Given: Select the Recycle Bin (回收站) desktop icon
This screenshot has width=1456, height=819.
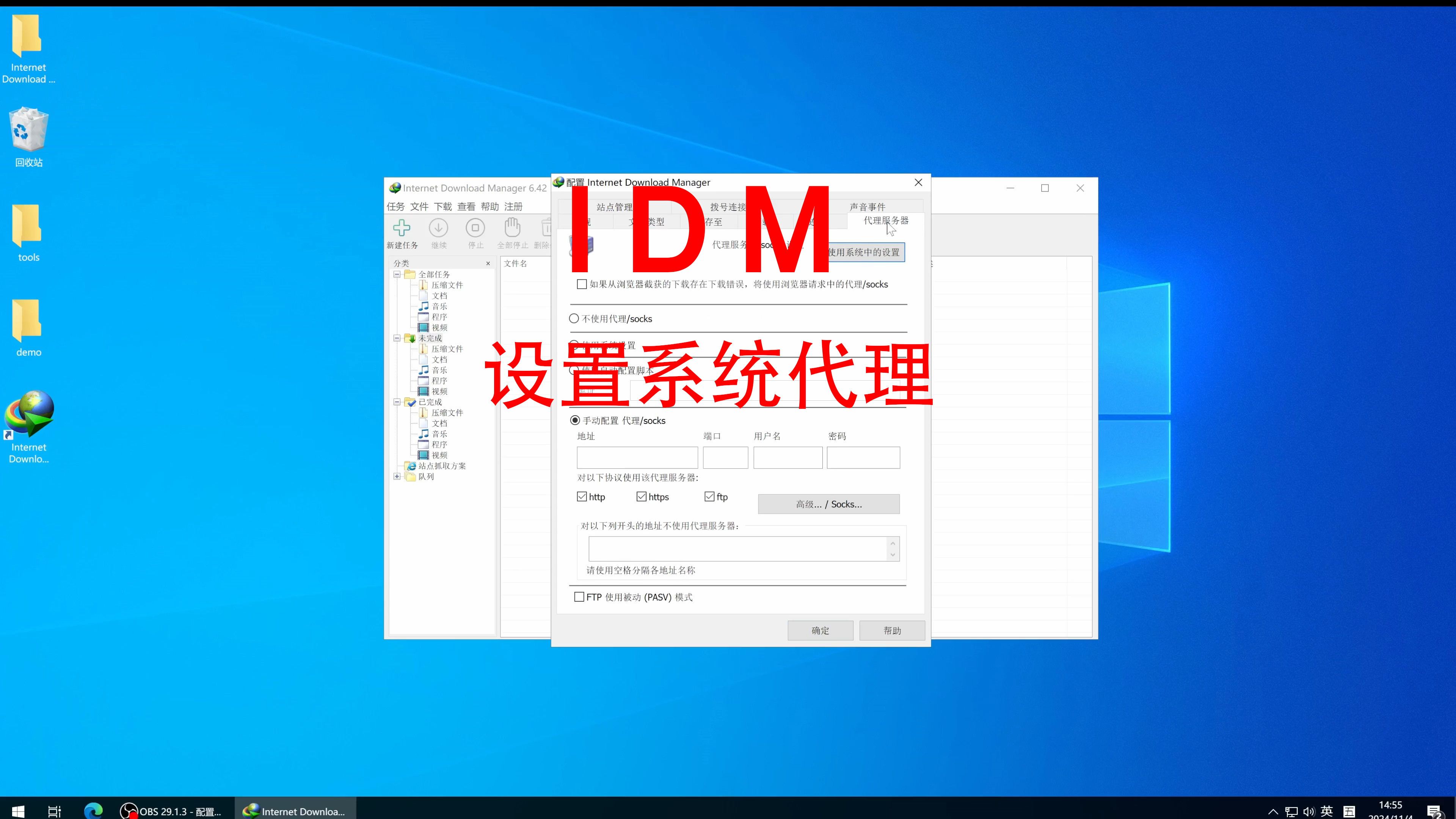Looking at the screenshot, I should tap(29, 137).
